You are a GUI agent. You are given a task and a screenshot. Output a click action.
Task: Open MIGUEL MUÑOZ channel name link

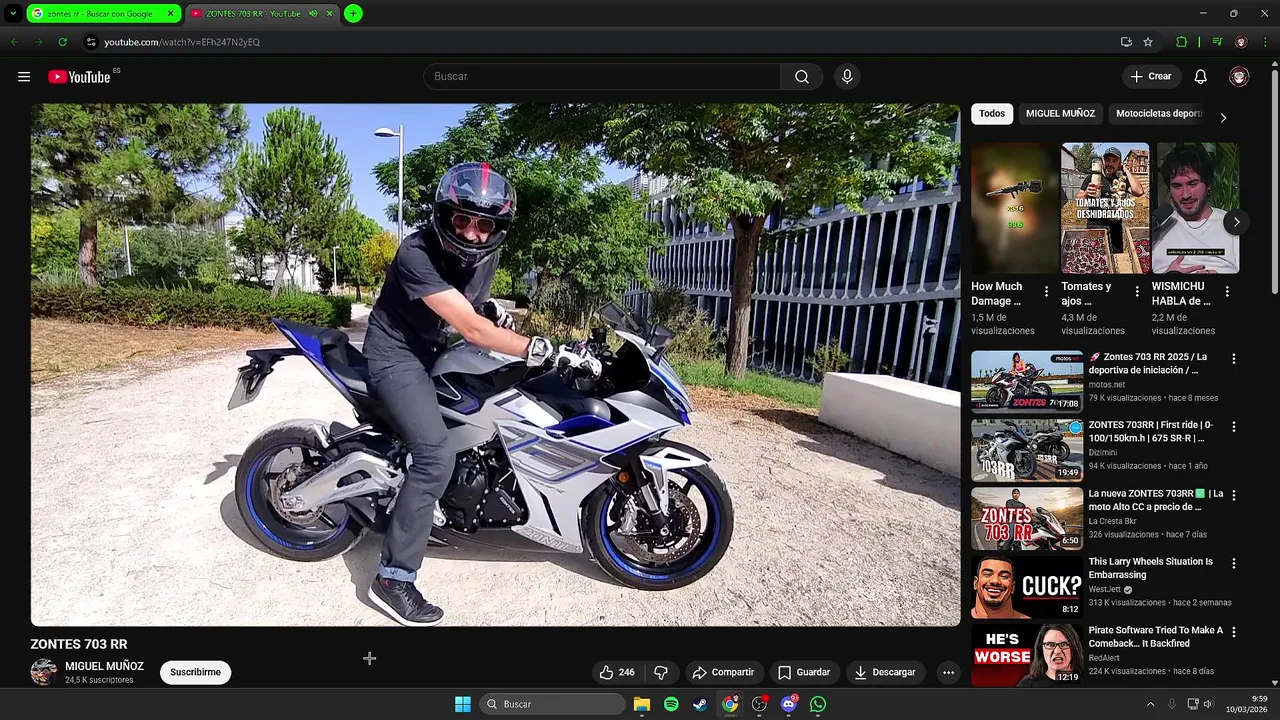pyautogui.click(x=104, y=666)
